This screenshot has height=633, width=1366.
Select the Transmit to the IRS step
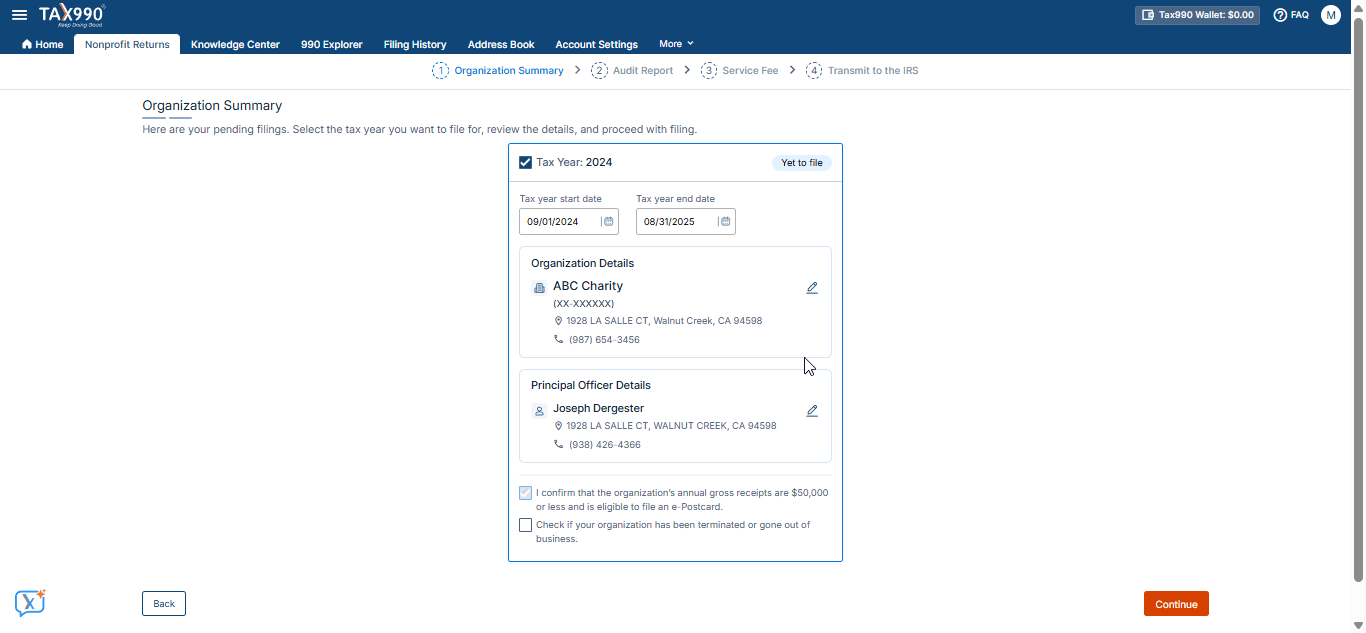[862, 71]
